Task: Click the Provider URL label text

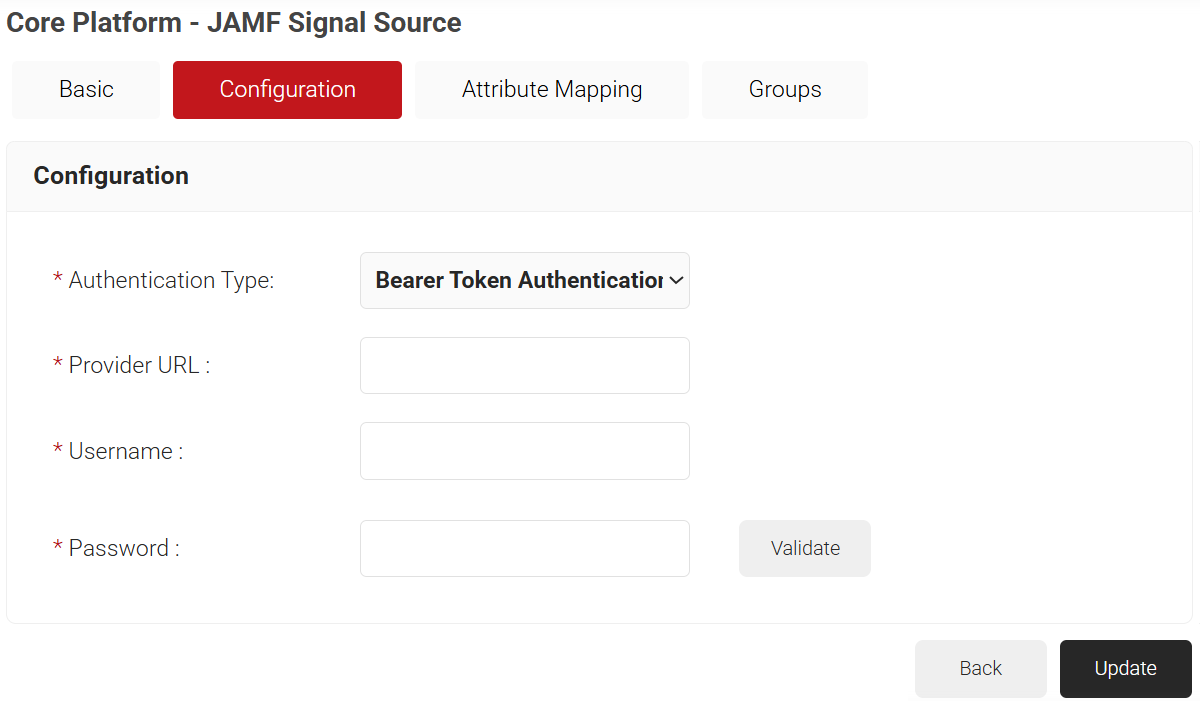Action: [x=139, y=366]
